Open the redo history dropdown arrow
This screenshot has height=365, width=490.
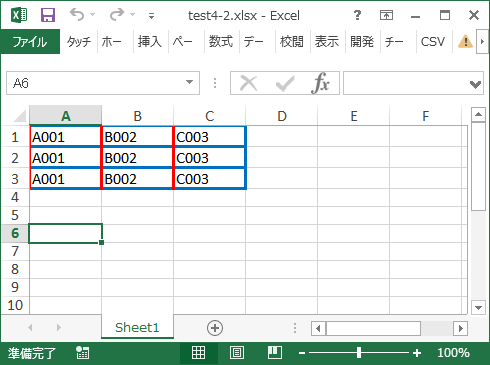[x=133, y=15]
